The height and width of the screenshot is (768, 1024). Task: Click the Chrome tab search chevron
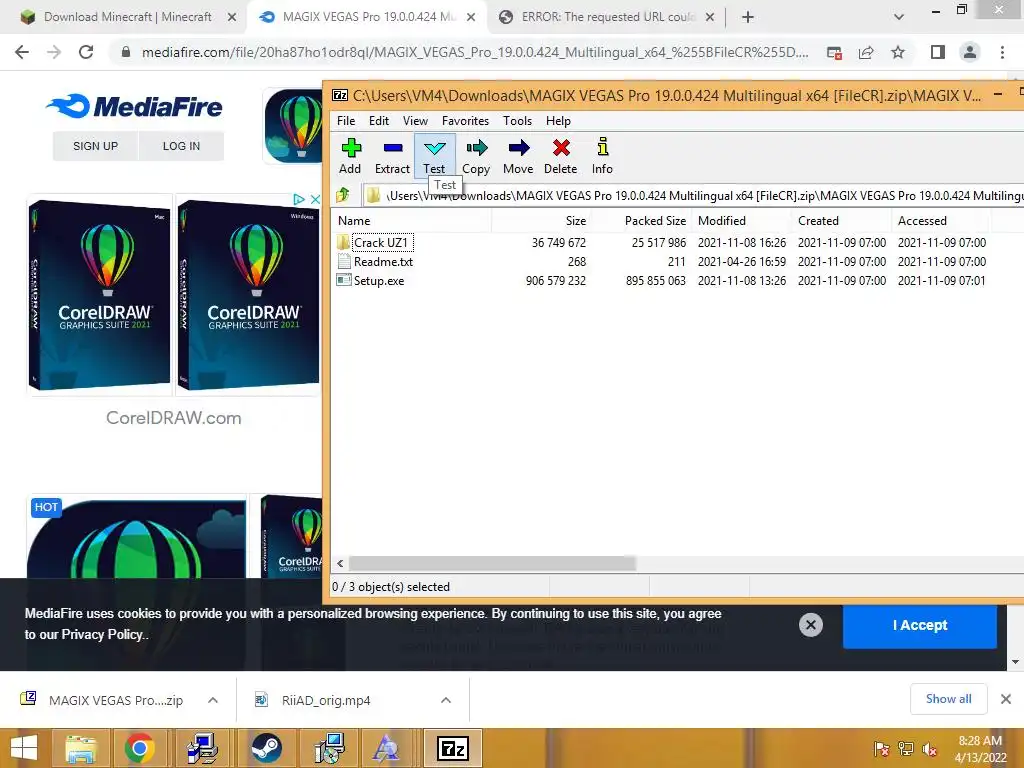pos(899,18)
